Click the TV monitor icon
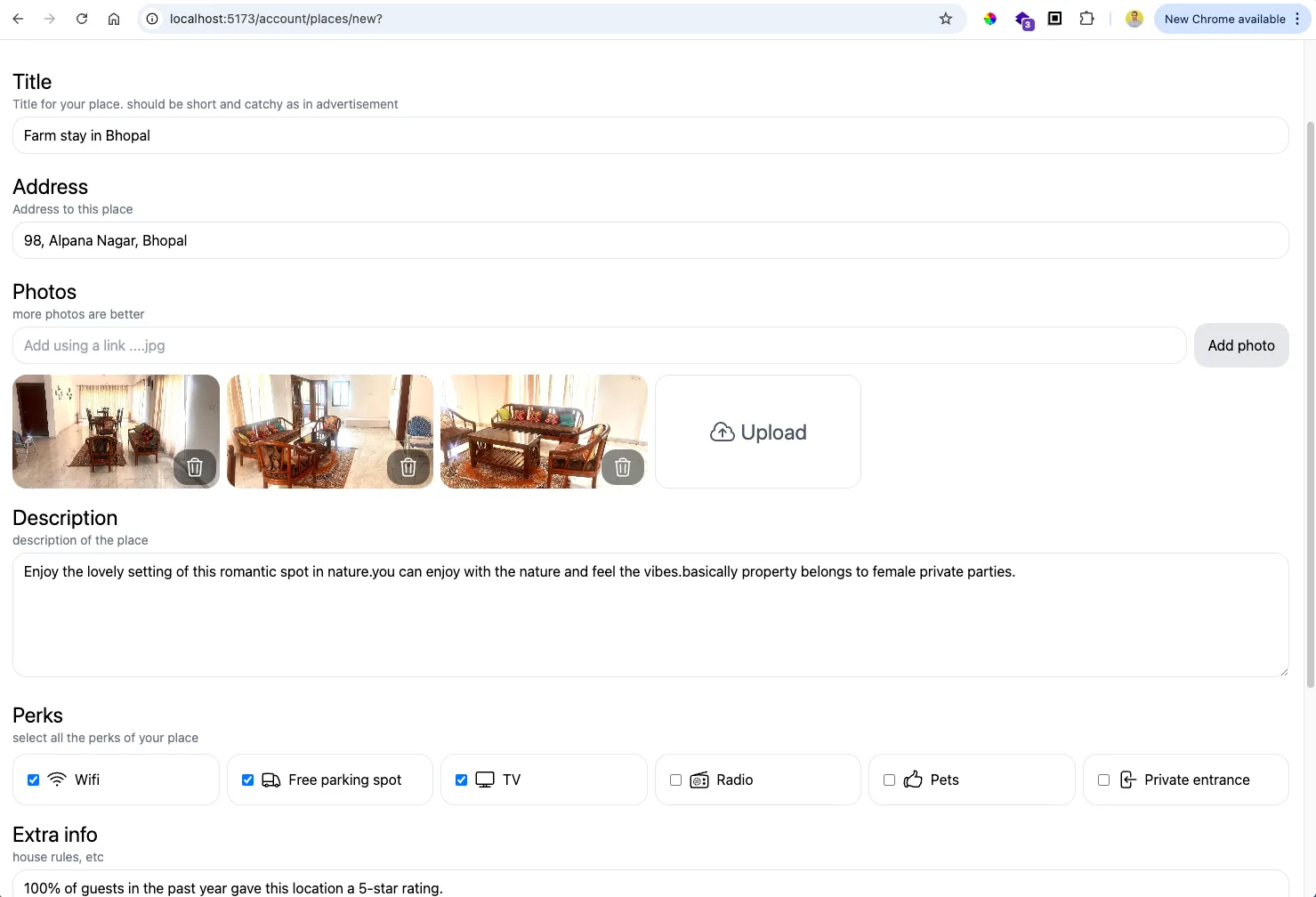Viewport: 1316px width, 897px height. point(485,780)
